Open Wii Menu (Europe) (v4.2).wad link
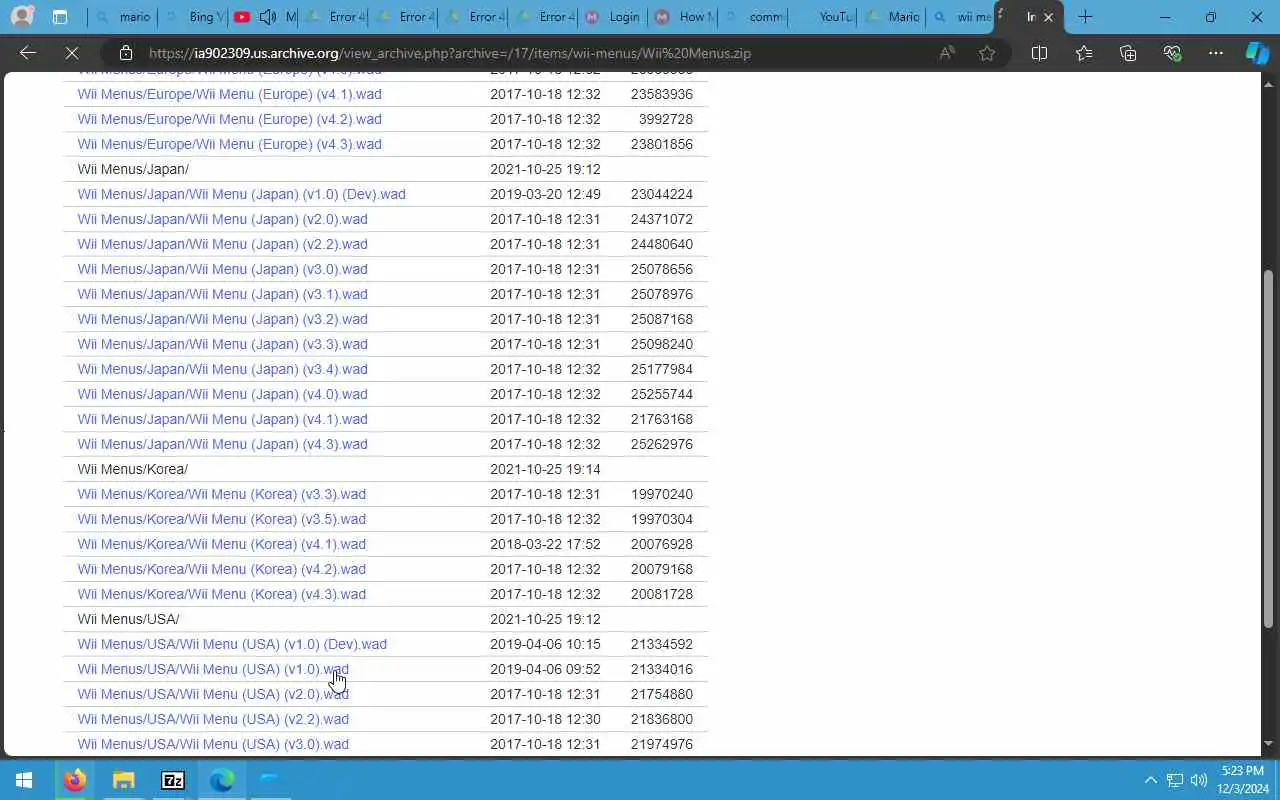 (x=229, y=119)
